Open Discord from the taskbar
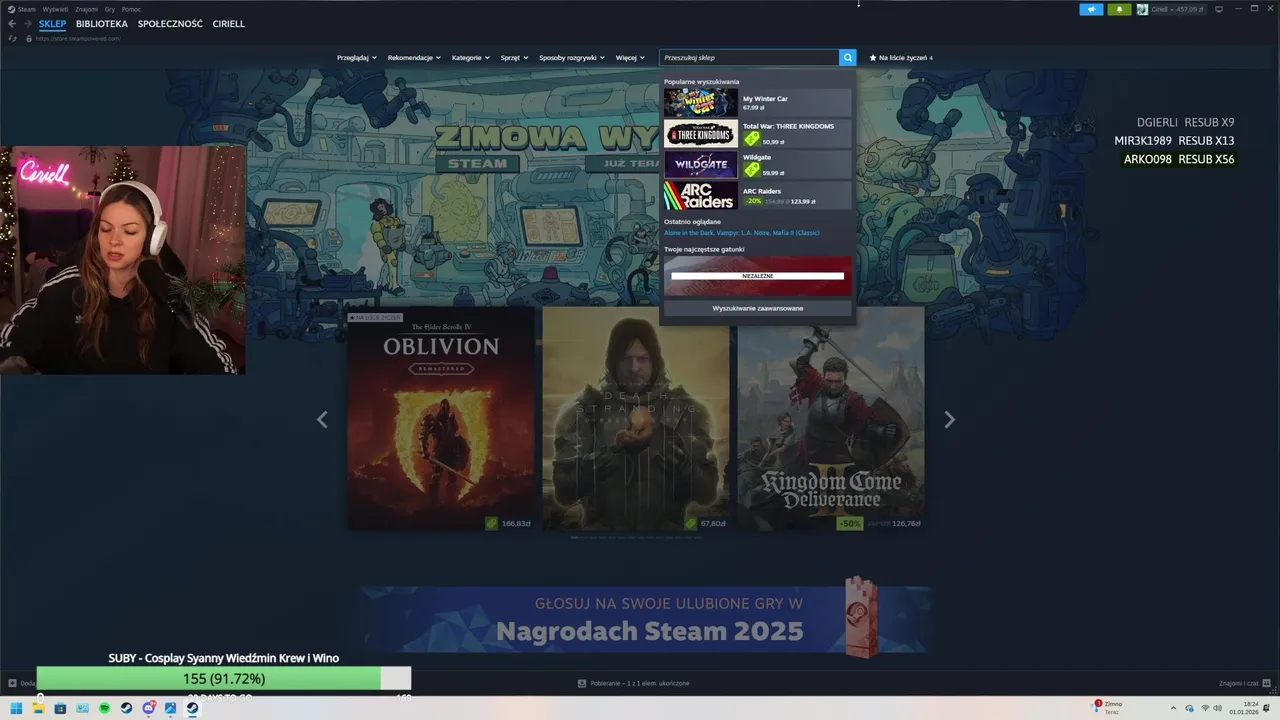This screenshot has height=720, width=1280. (148, 708)
